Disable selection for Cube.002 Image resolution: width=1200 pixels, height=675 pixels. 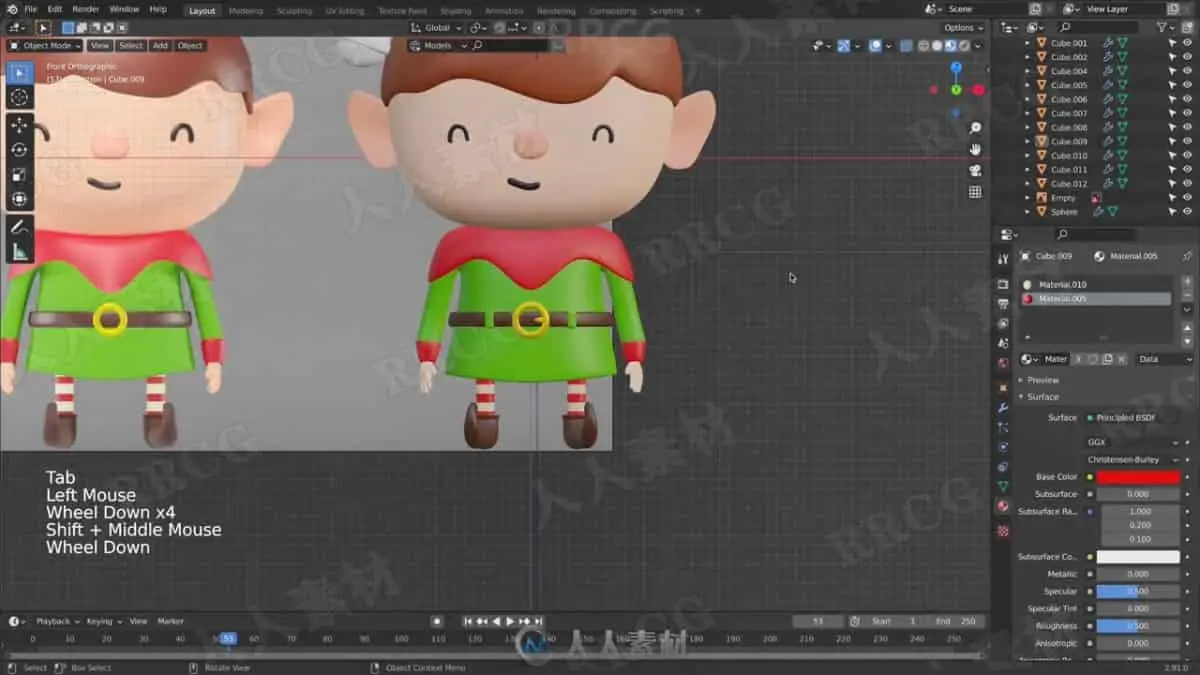pos(1172,57)
